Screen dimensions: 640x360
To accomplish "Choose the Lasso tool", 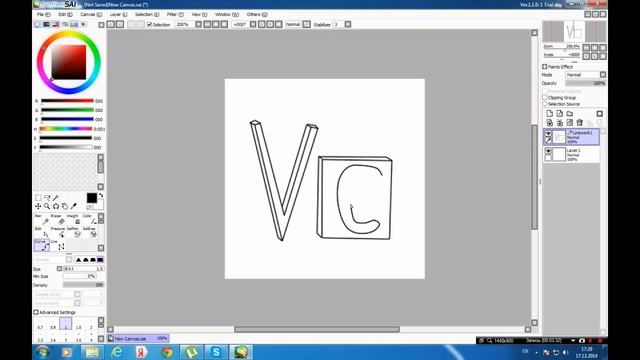I will (47, 198).
